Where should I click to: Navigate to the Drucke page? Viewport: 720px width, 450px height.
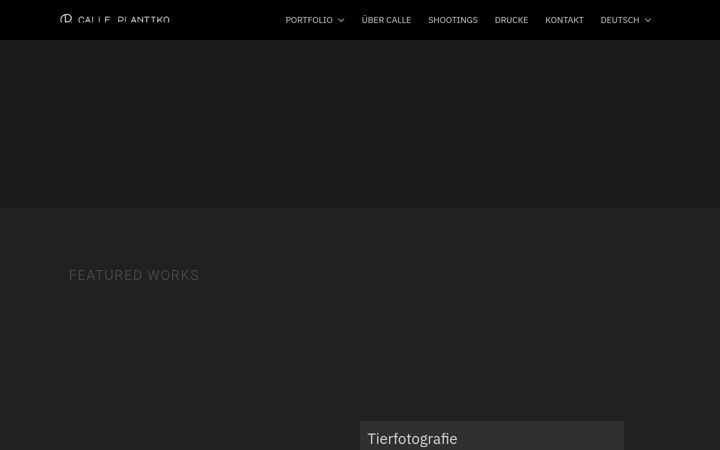point(511,20)
